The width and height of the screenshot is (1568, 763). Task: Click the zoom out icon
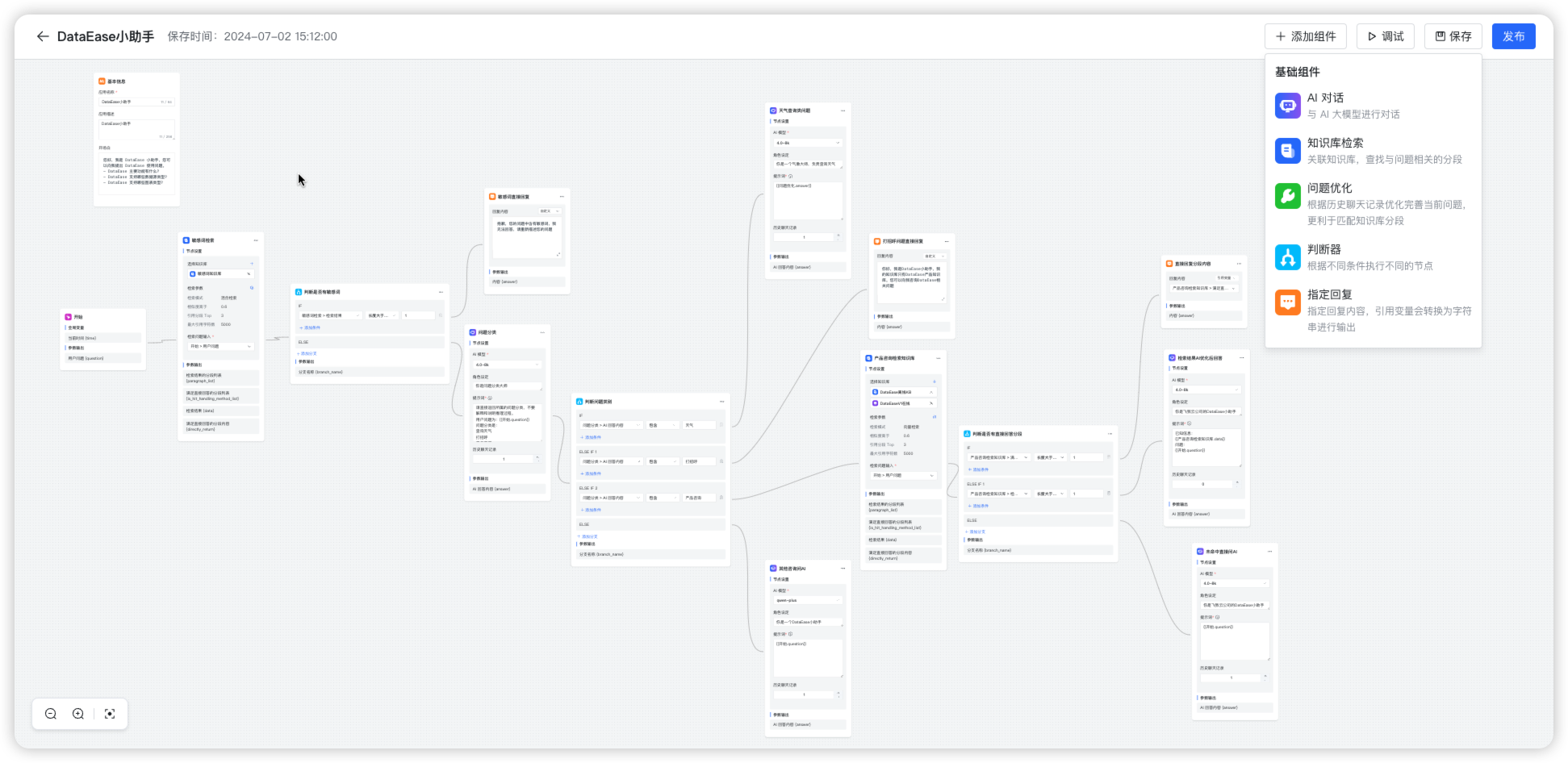click(50, 714)
